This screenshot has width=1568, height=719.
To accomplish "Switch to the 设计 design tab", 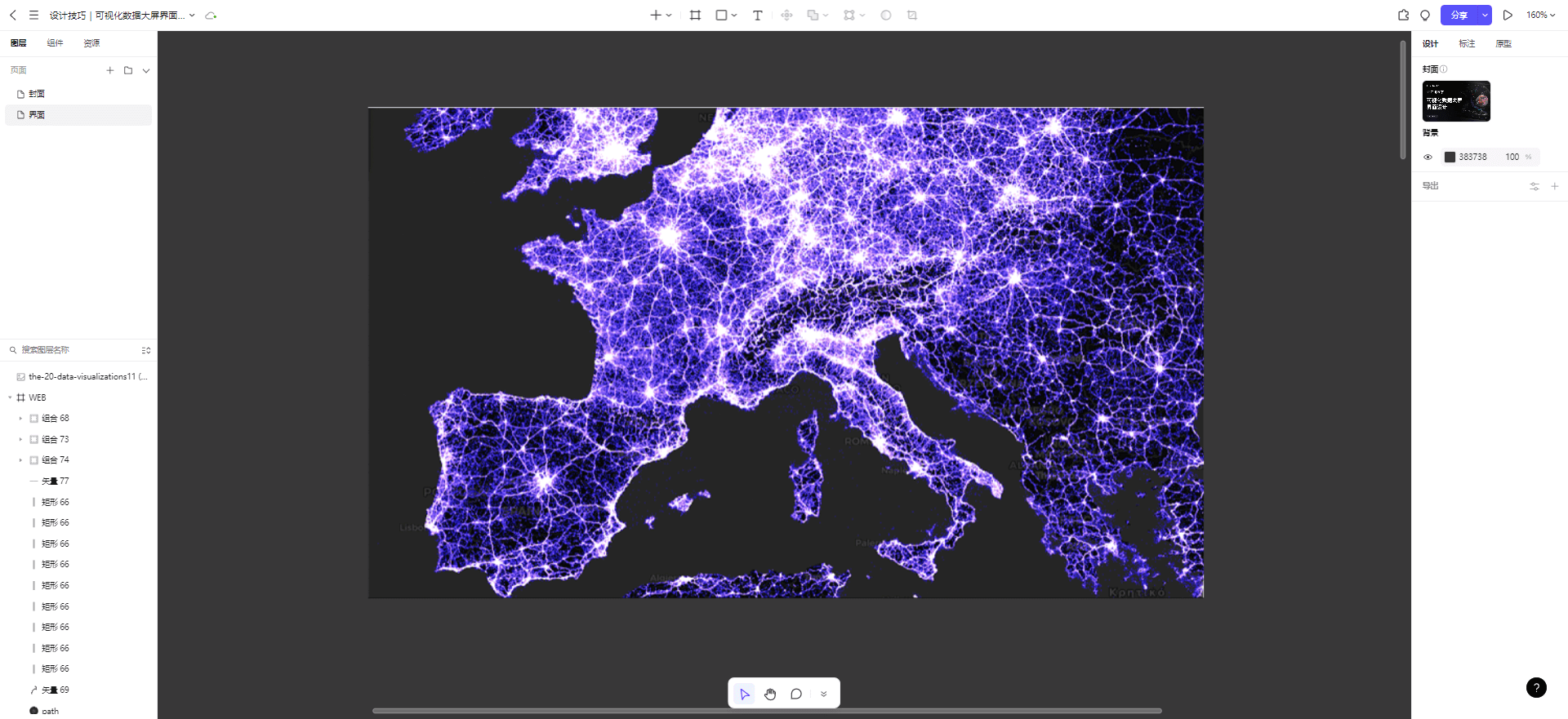I will tap(1430, 44).
